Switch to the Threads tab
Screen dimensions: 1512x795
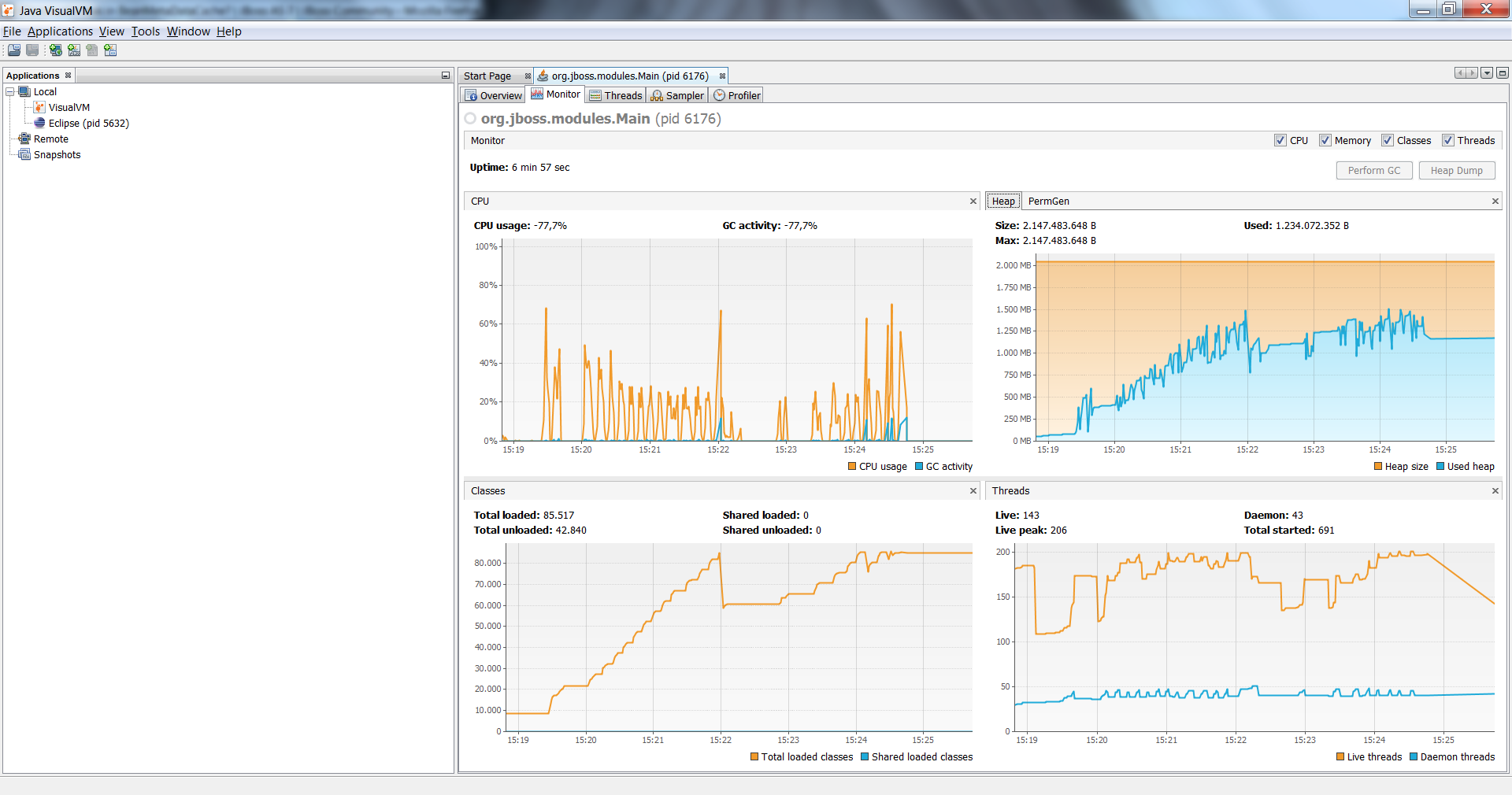[x=616, y=95]
